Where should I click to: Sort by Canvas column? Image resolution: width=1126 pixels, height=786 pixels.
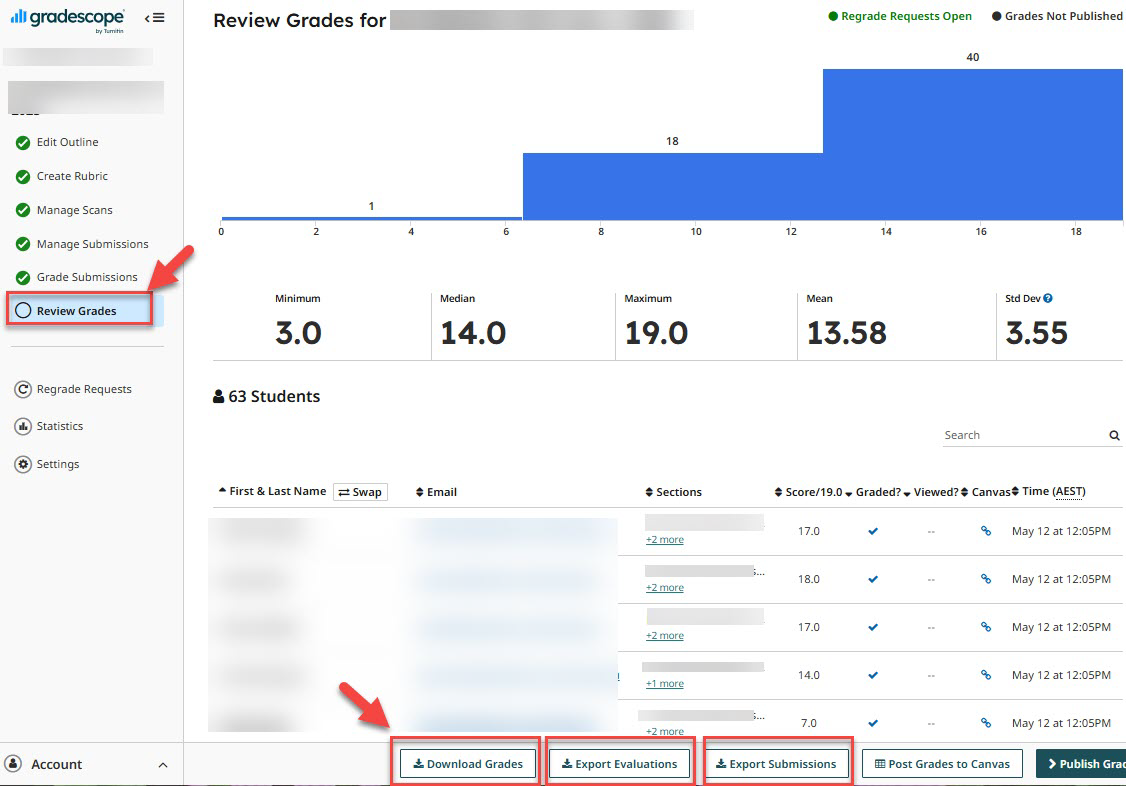tap(986, 492)
